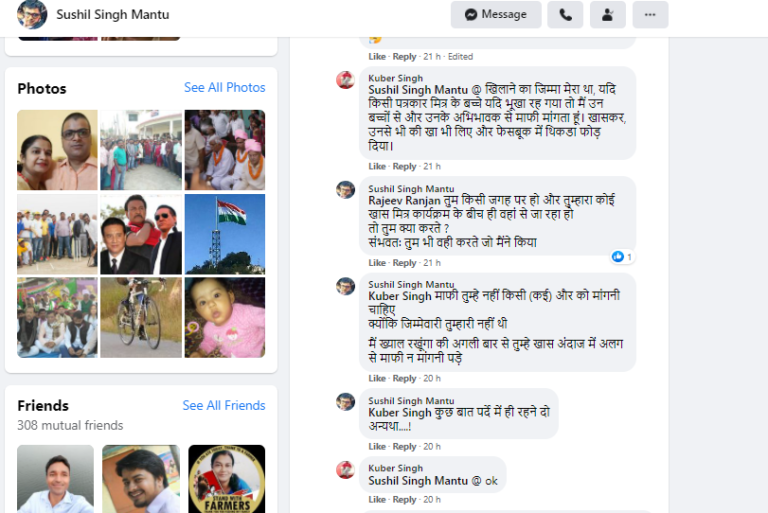The image size is (768, 513).
Task: Like Kuber Singh's long Hindi comment
Action: 377,167
